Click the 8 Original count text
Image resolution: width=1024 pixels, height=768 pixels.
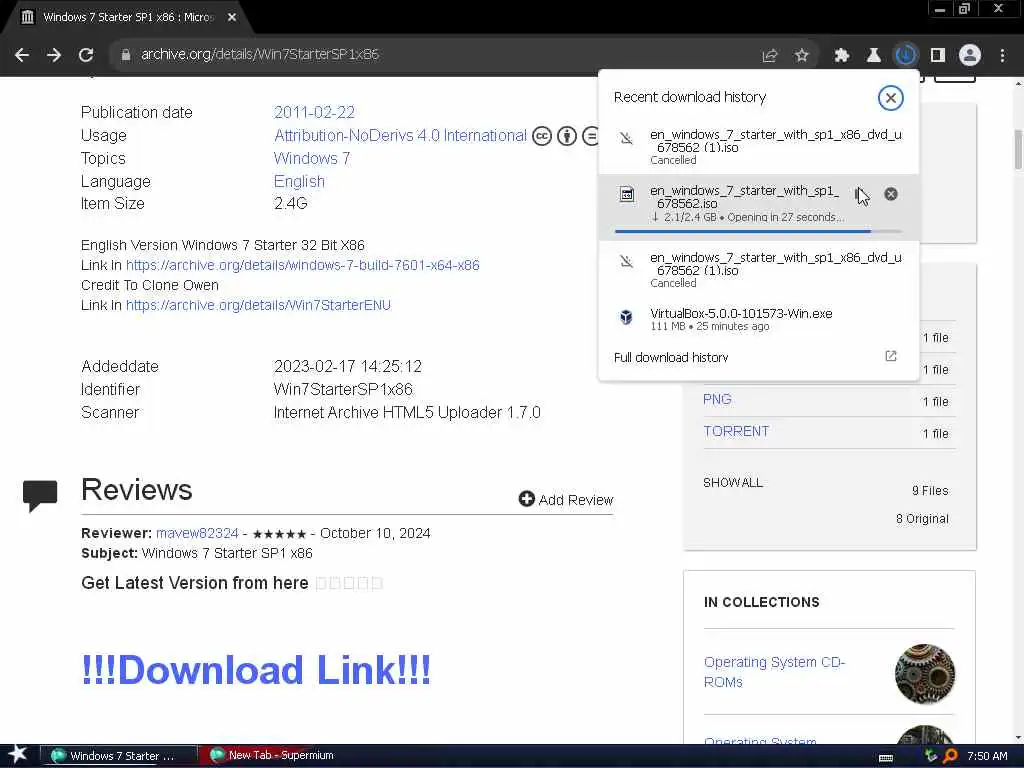[922, 519]
